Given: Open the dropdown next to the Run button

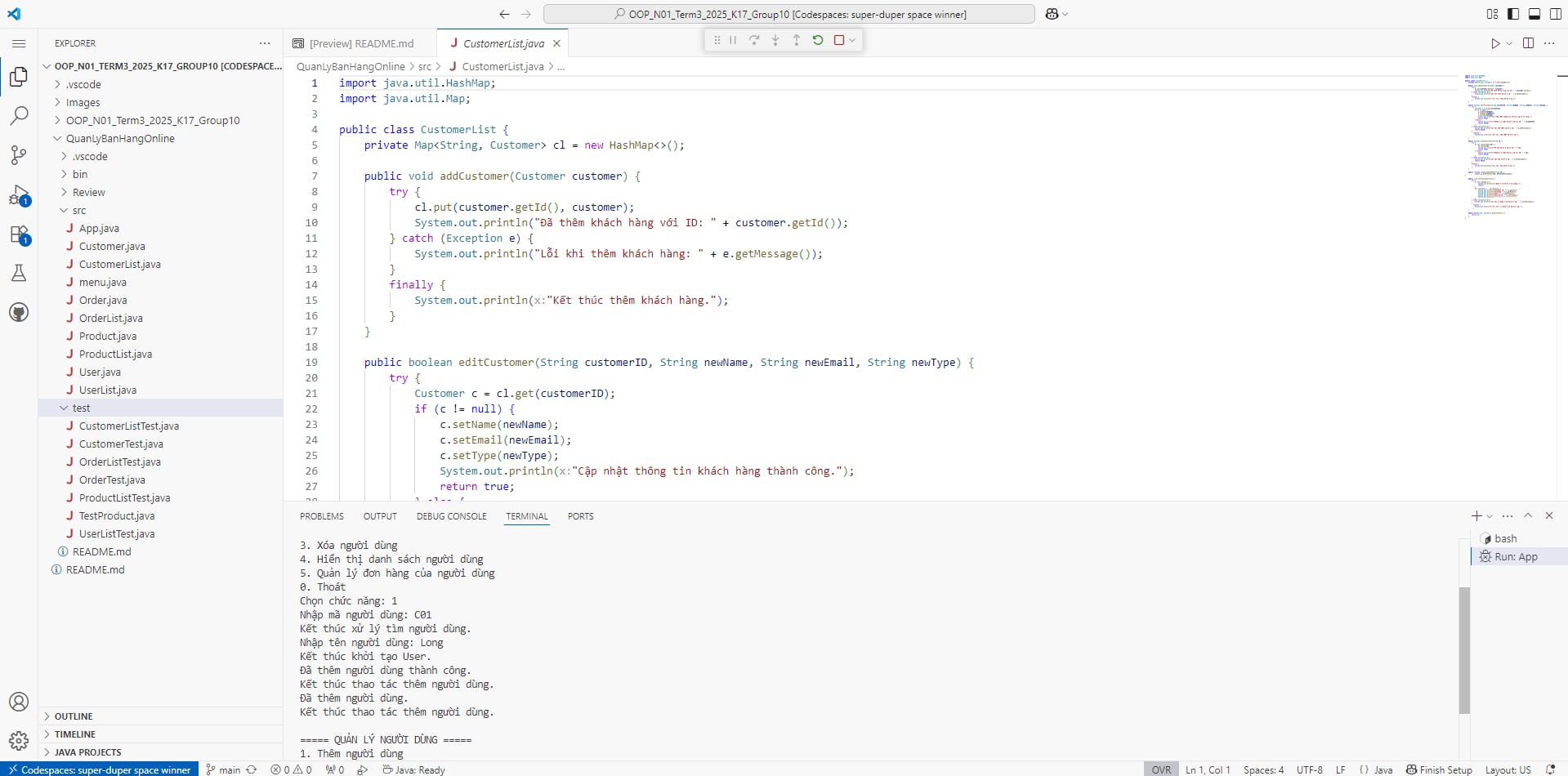Looking at the screenshot, I should (x=1509, y=43).
